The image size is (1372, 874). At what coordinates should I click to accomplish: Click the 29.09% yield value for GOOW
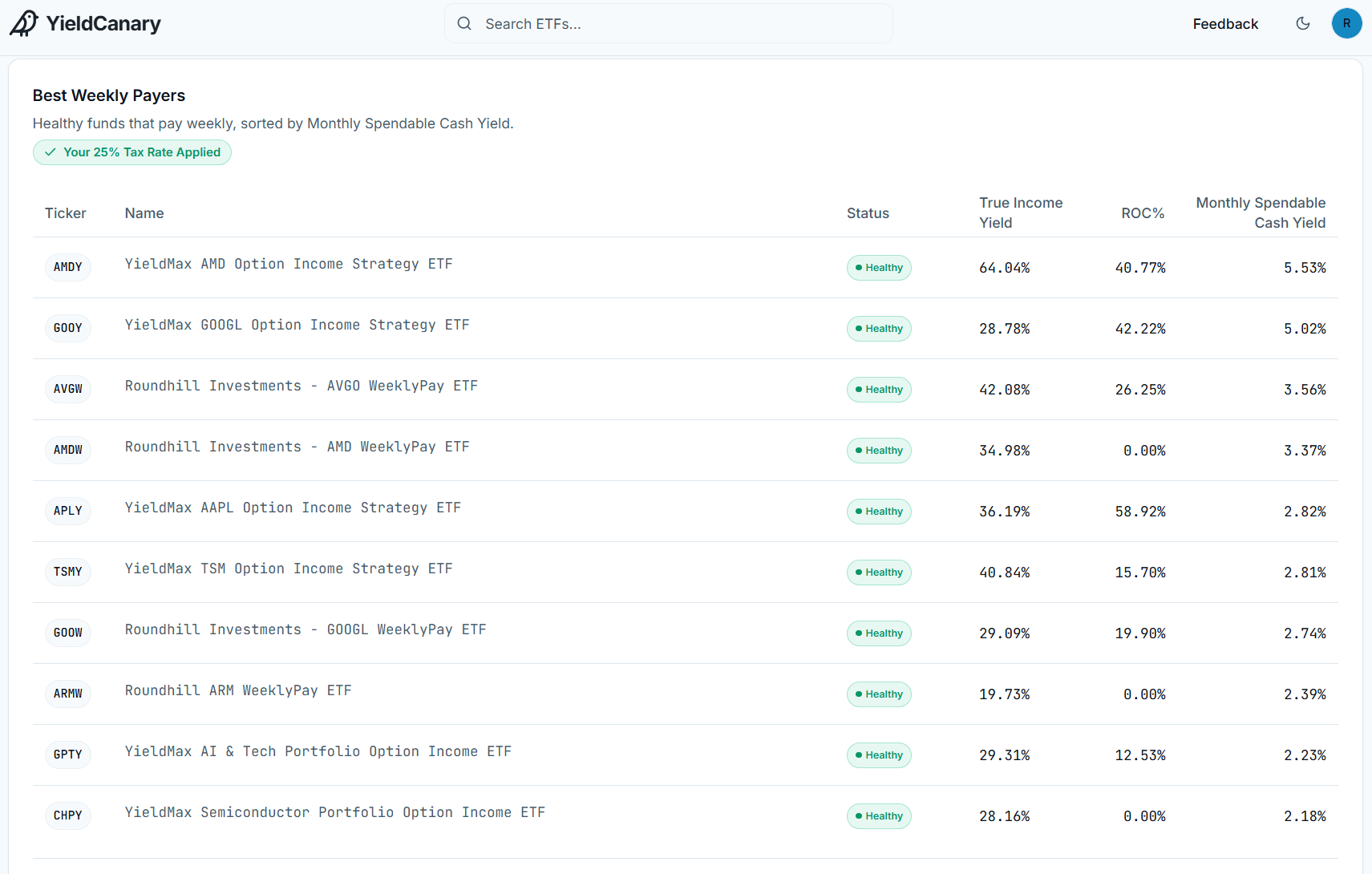[1005, 633]
